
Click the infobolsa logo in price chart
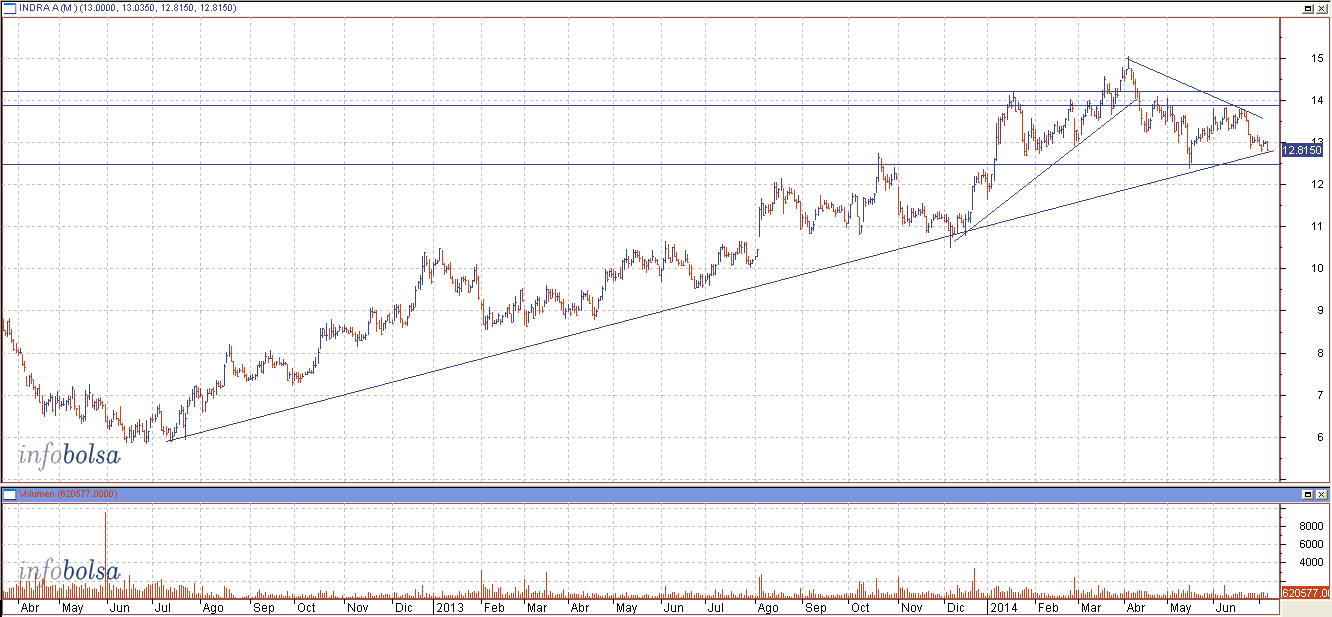tap(69, 456)
